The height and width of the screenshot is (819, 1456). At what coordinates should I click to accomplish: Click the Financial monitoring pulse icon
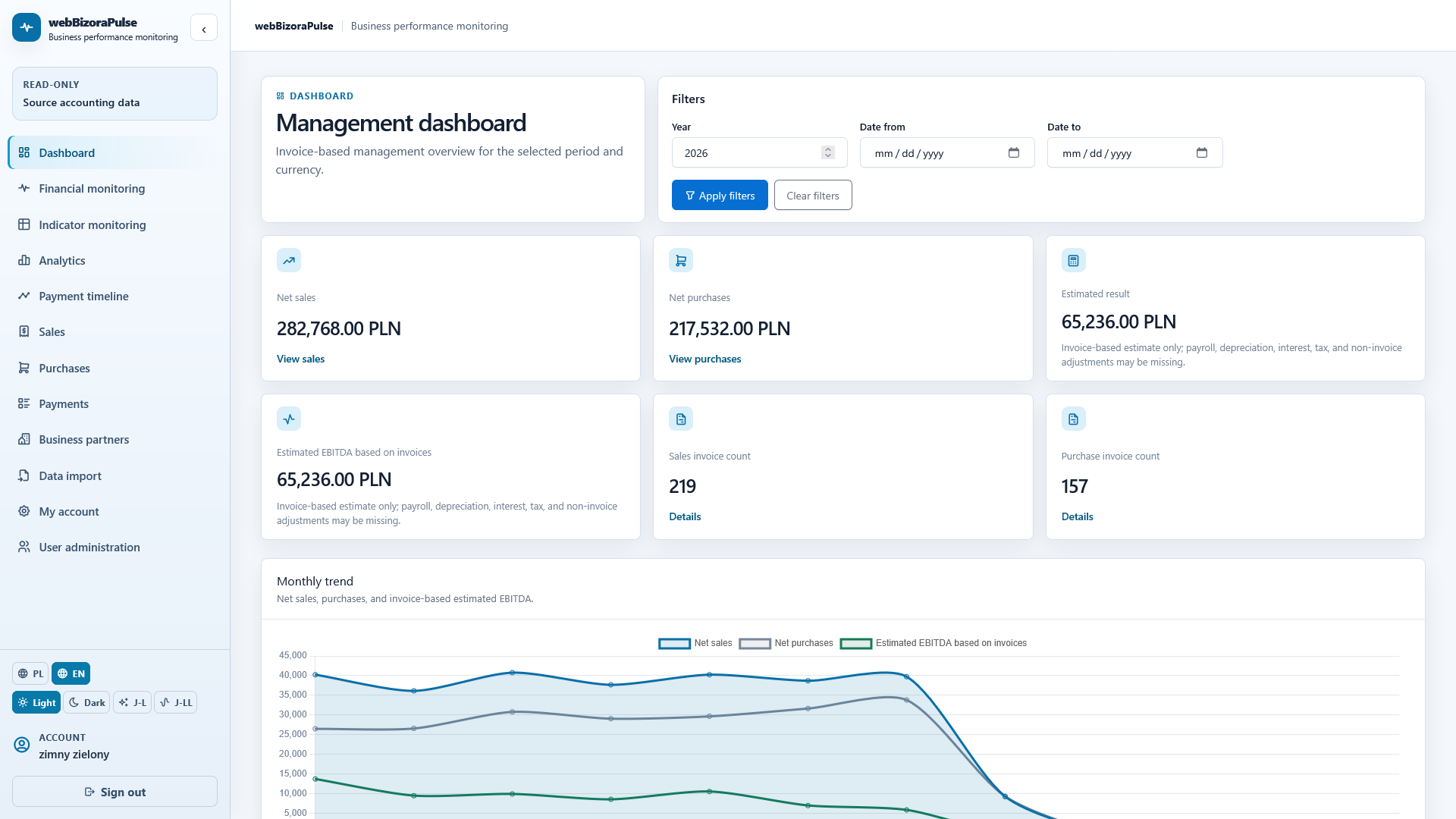[24, 188]
